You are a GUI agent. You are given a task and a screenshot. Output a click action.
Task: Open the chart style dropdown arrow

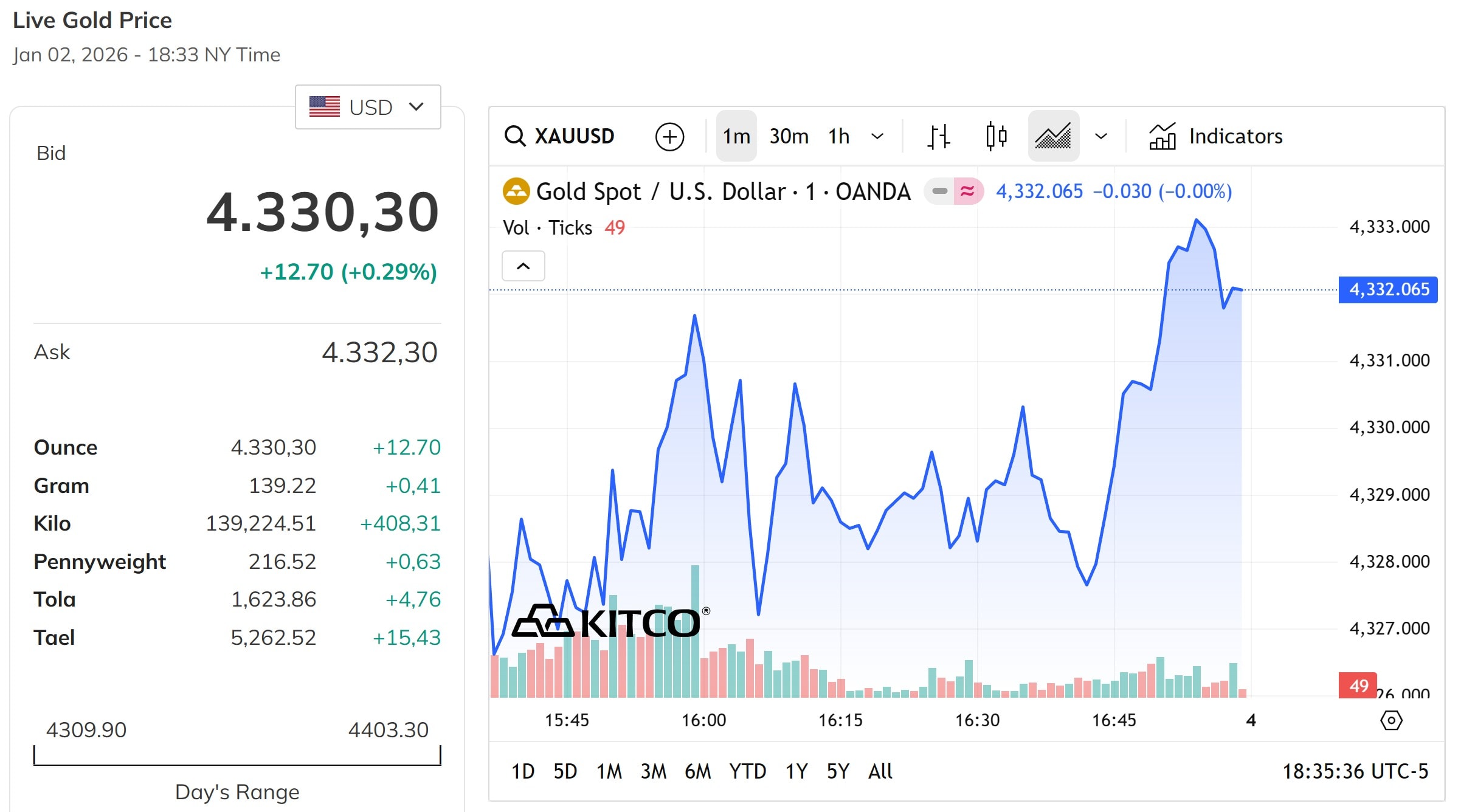tap(1100, 136)
